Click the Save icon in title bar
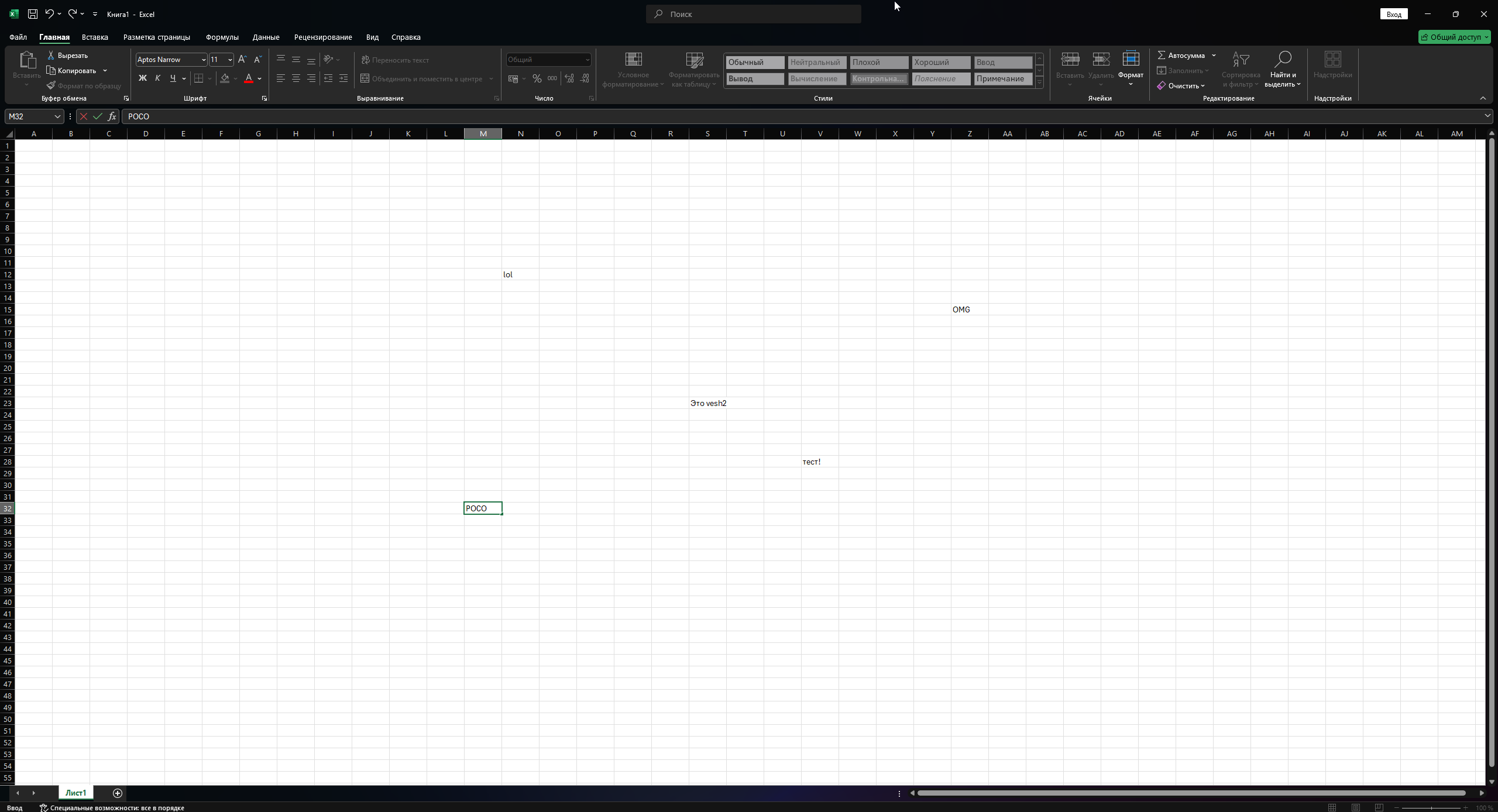This screenshot has height=812, width=1498. pyautogui.click(x=33, y=14)
